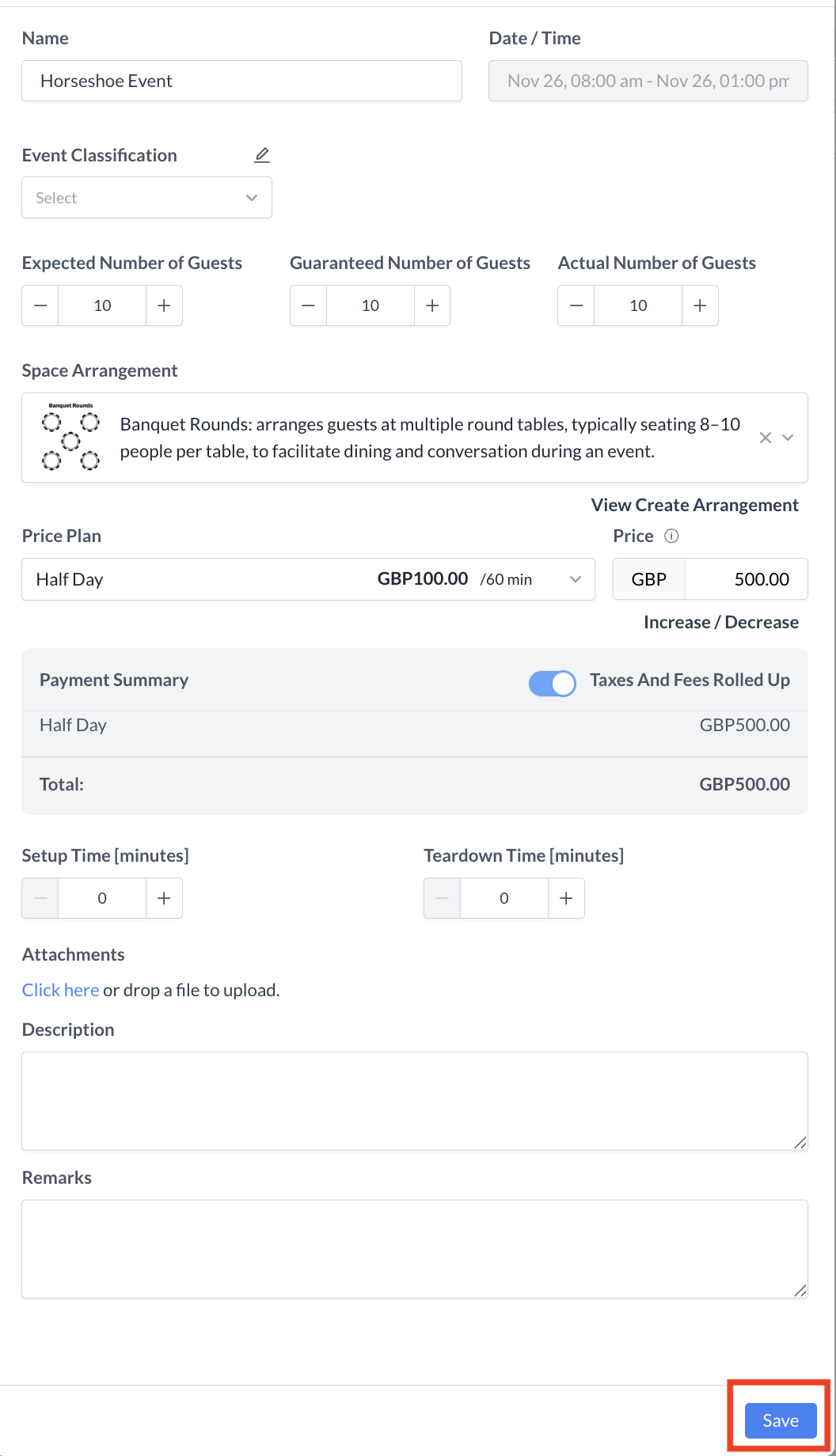Clear the Banquet Rounds space arrangement
836x1456 pixels.
765,438
